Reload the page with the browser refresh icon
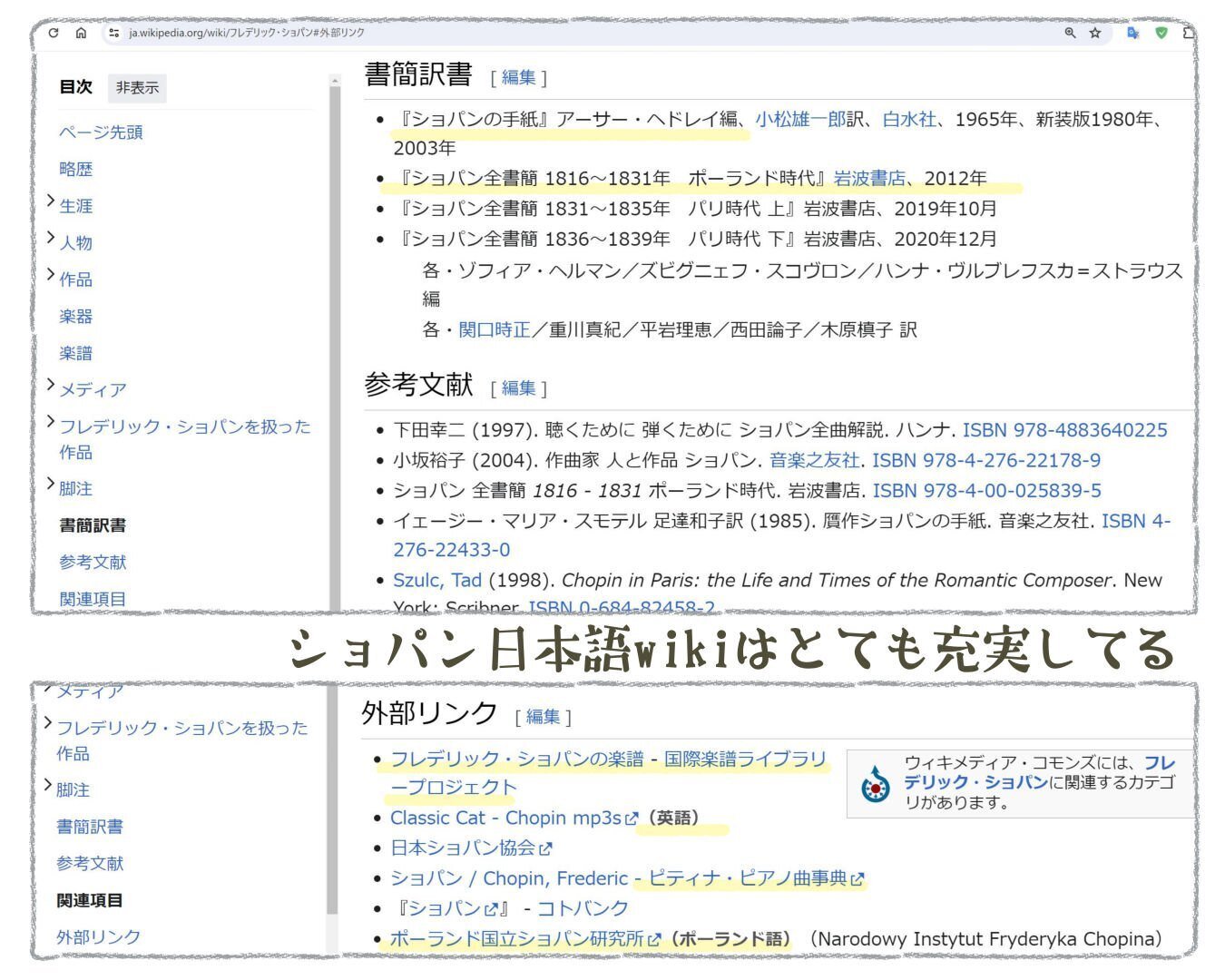This screenshot has height=980, width=1225. (x=54, y=33)
